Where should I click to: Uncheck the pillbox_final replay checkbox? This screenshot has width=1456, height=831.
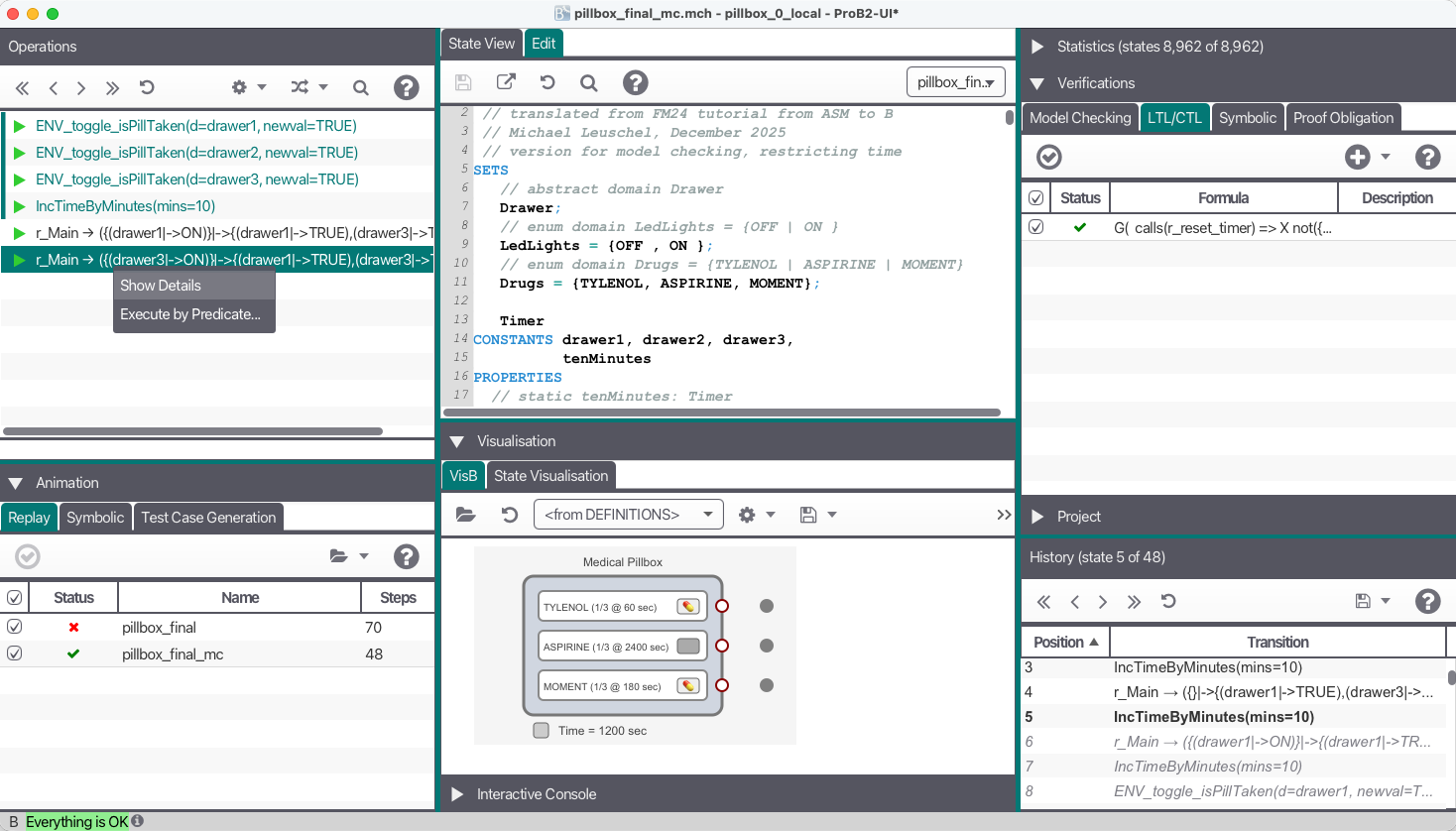tap(15, 627)
